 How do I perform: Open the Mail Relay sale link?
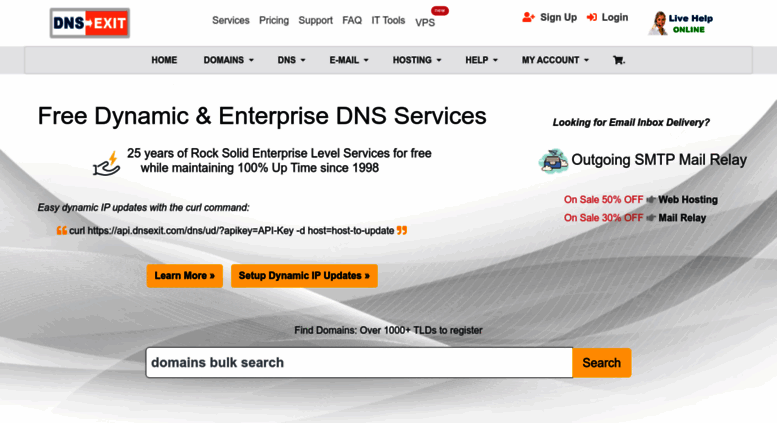(682, 218)
